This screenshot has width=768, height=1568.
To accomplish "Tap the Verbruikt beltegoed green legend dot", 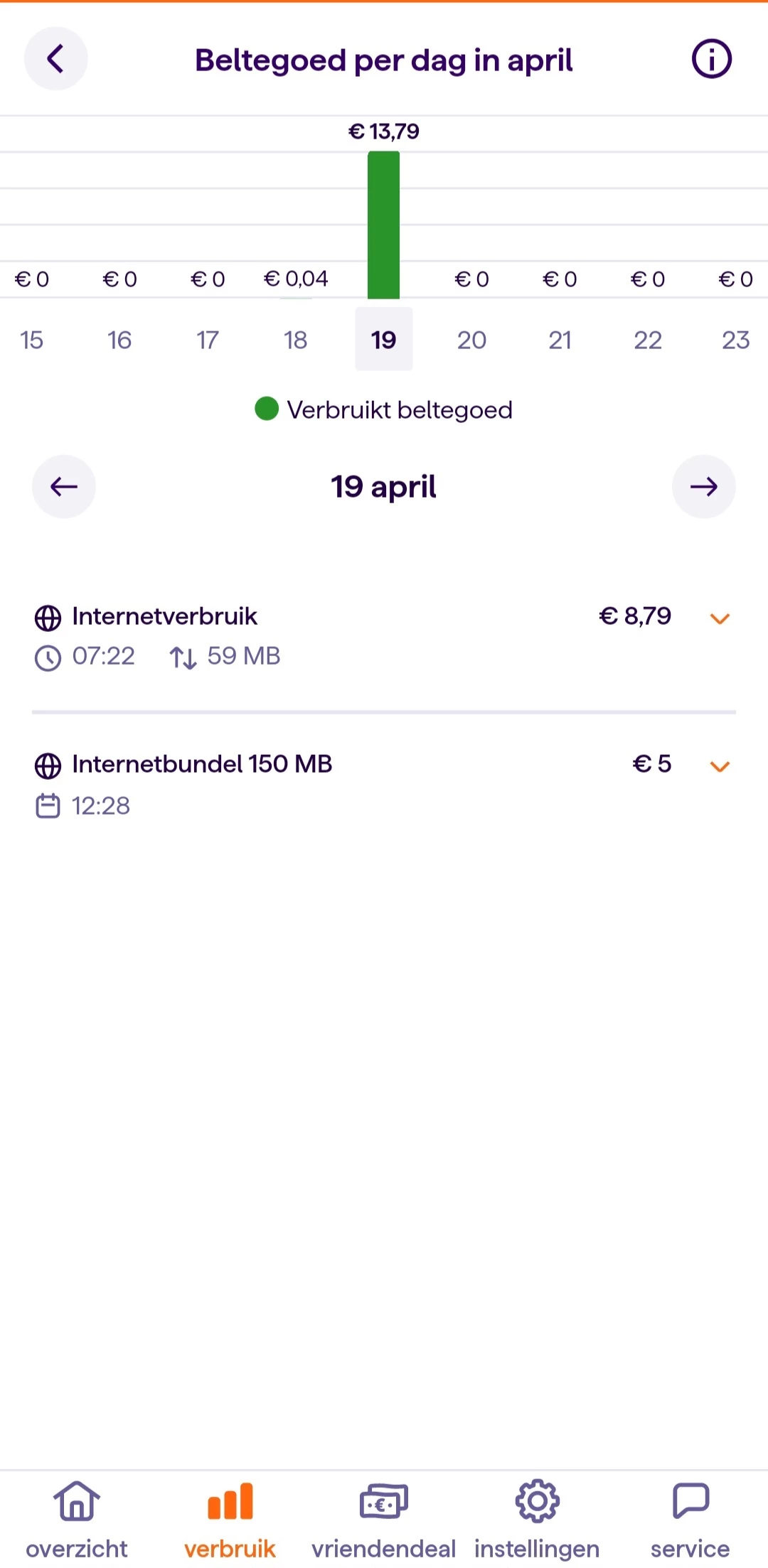I will [x=267, y=409].
